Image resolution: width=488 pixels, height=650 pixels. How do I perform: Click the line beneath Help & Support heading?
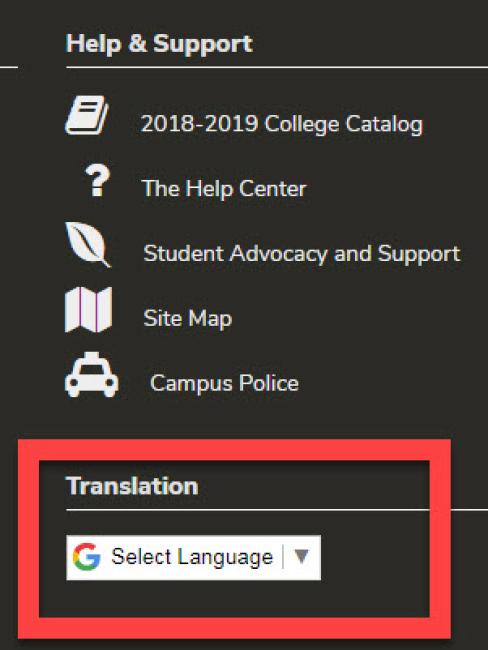click(x=277, y=67)
